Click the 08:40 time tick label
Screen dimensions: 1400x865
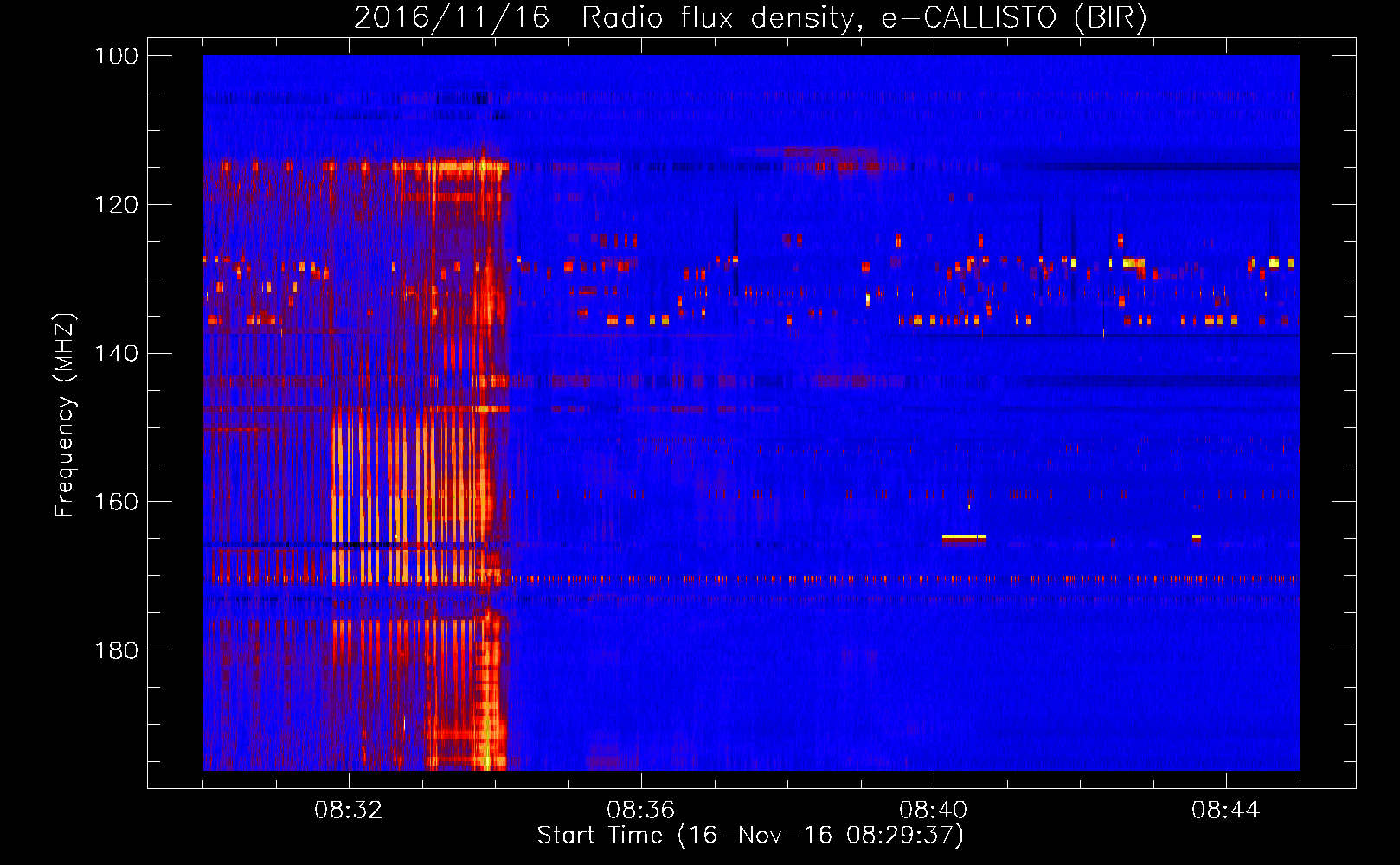tap(934, 811)
